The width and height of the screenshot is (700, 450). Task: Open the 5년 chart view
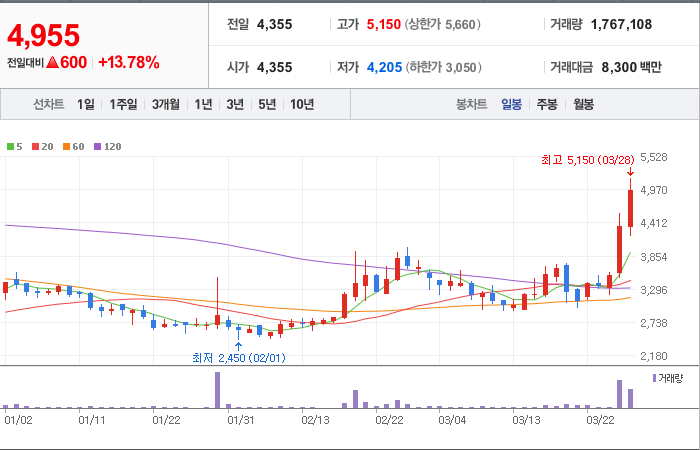point(267,104)
